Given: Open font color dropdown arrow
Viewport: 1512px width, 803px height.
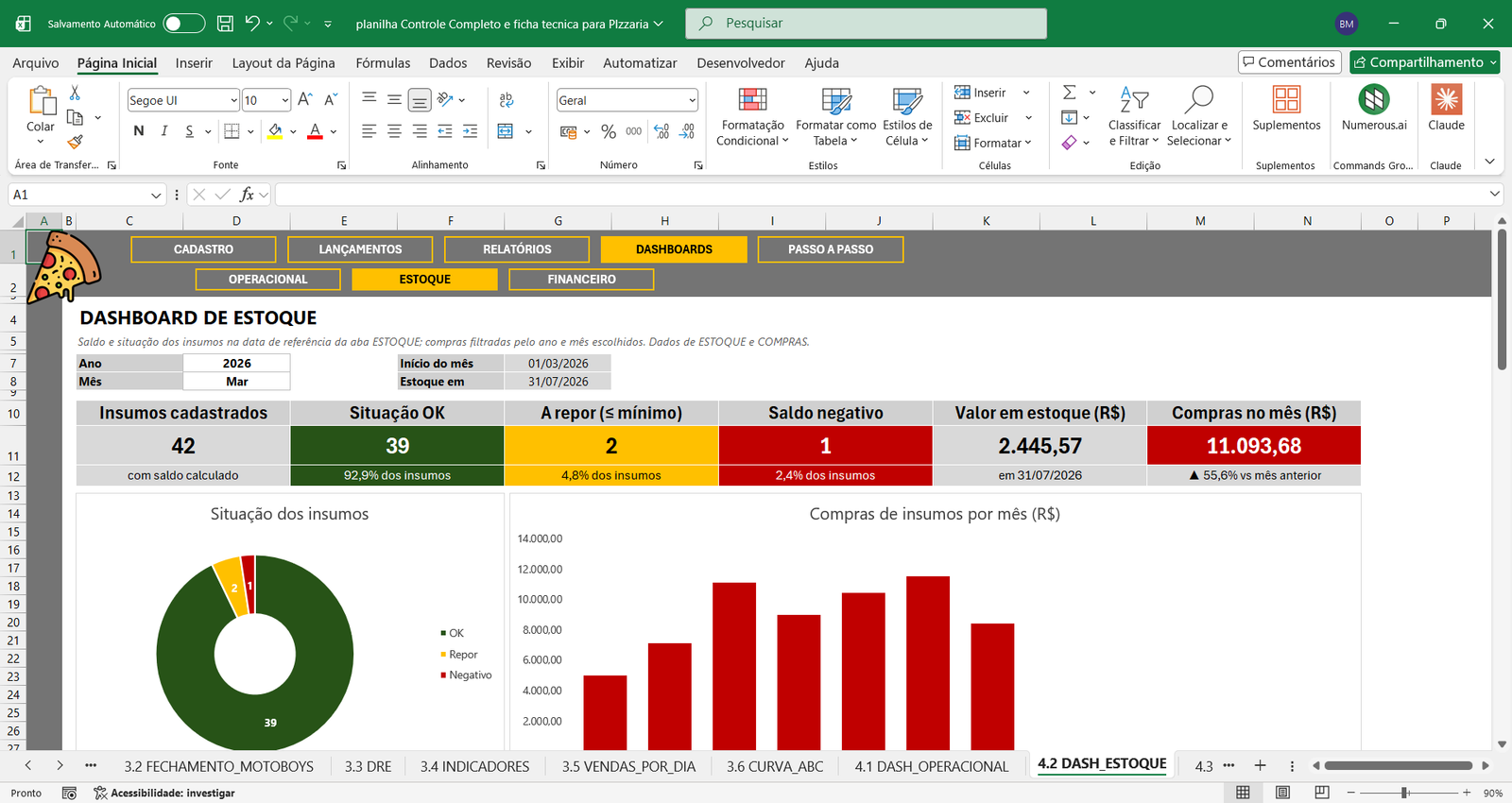Looking at the screenshot, I should [334, 131].
